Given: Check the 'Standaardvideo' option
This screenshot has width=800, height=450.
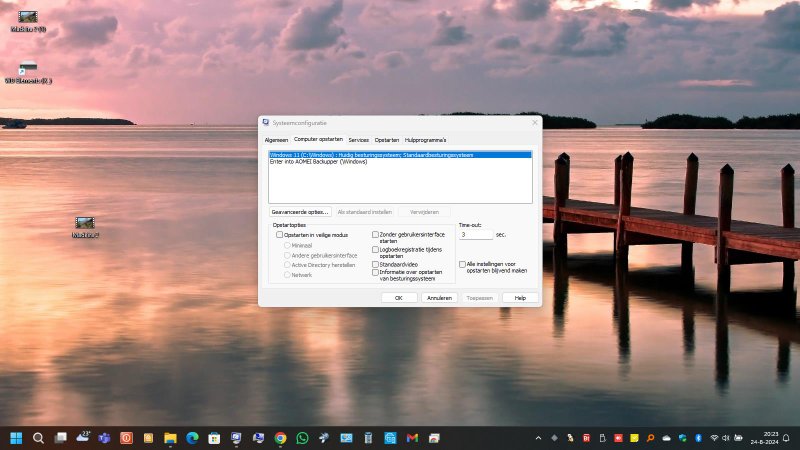Looking at the screenshot, I should [376, 265].
